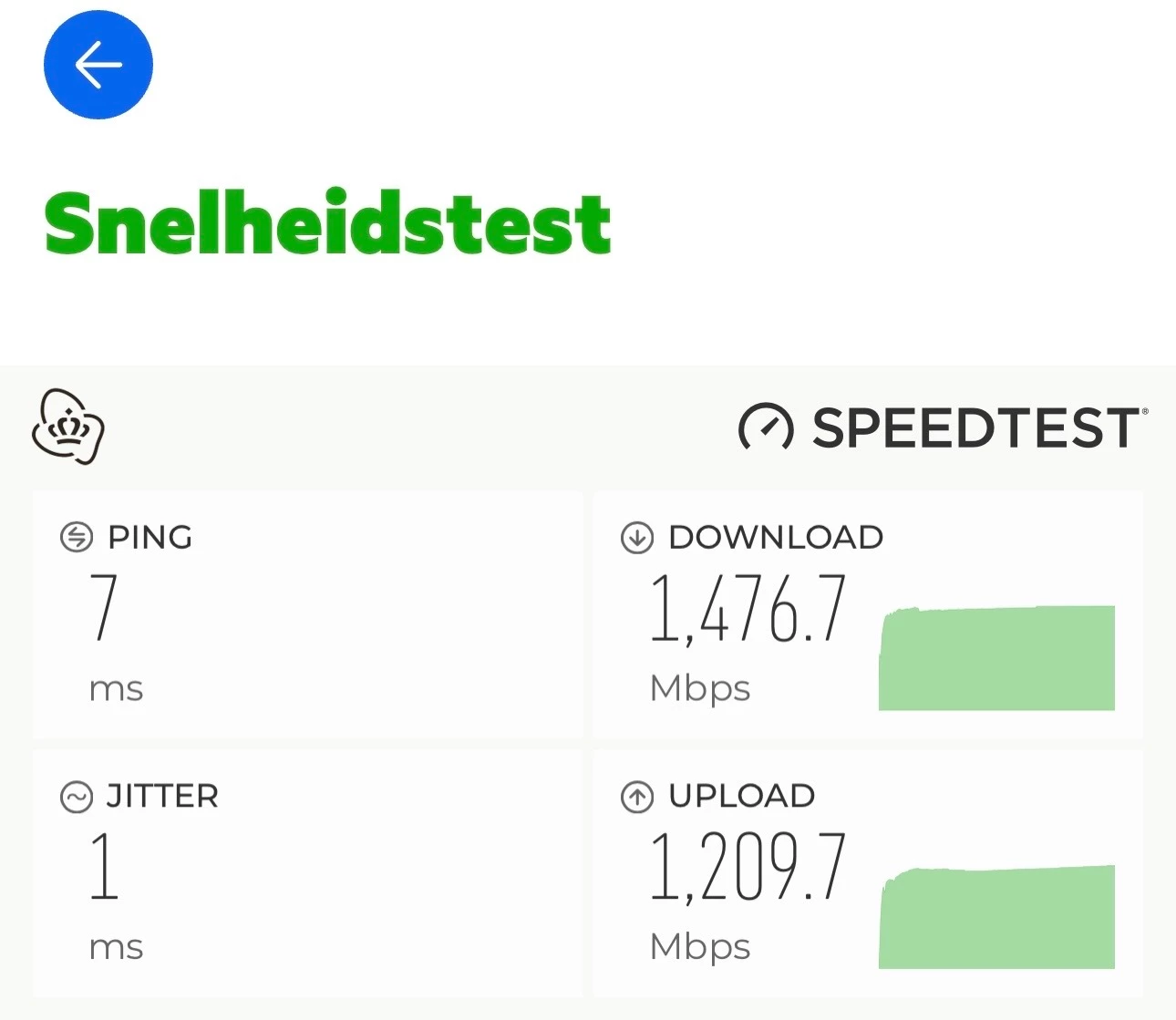
Task: Click the download speed 1,476.7 value
Action: (x=748, y=609)
